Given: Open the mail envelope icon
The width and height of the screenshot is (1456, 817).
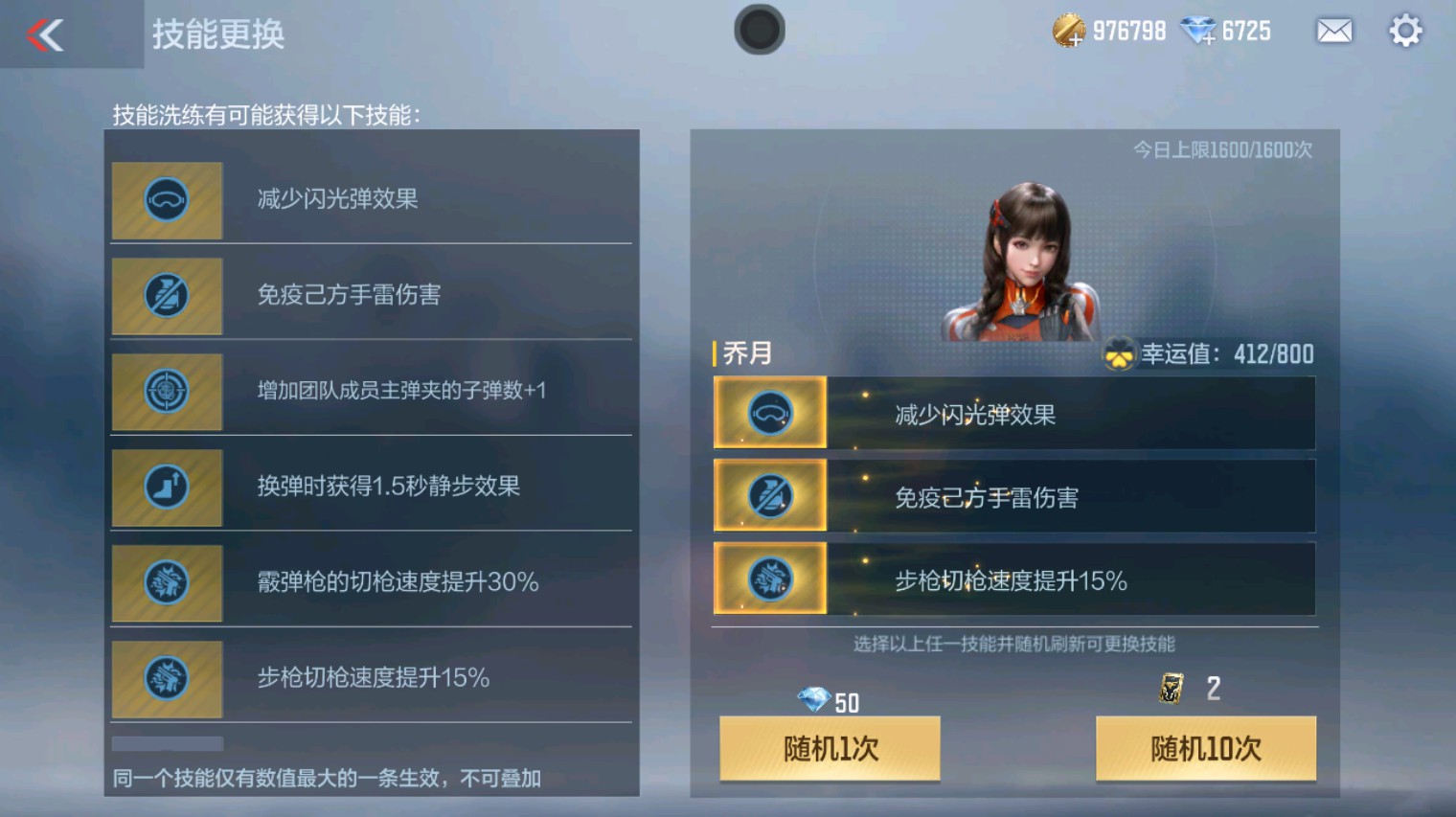Looking at the screenshot, I should click(1334, 32).
